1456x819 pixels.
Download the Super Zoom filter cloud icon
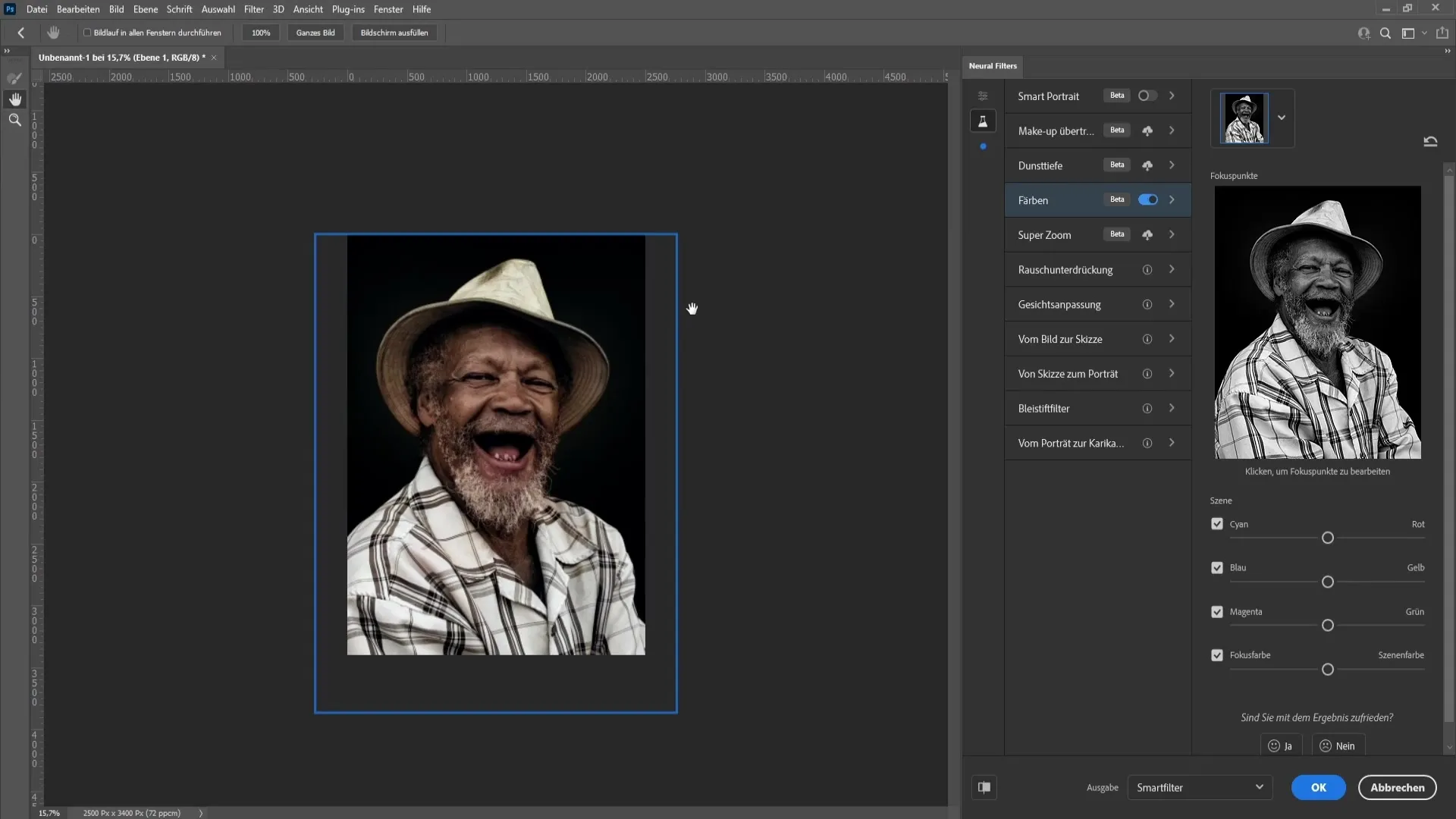(x=1147, y=235)
